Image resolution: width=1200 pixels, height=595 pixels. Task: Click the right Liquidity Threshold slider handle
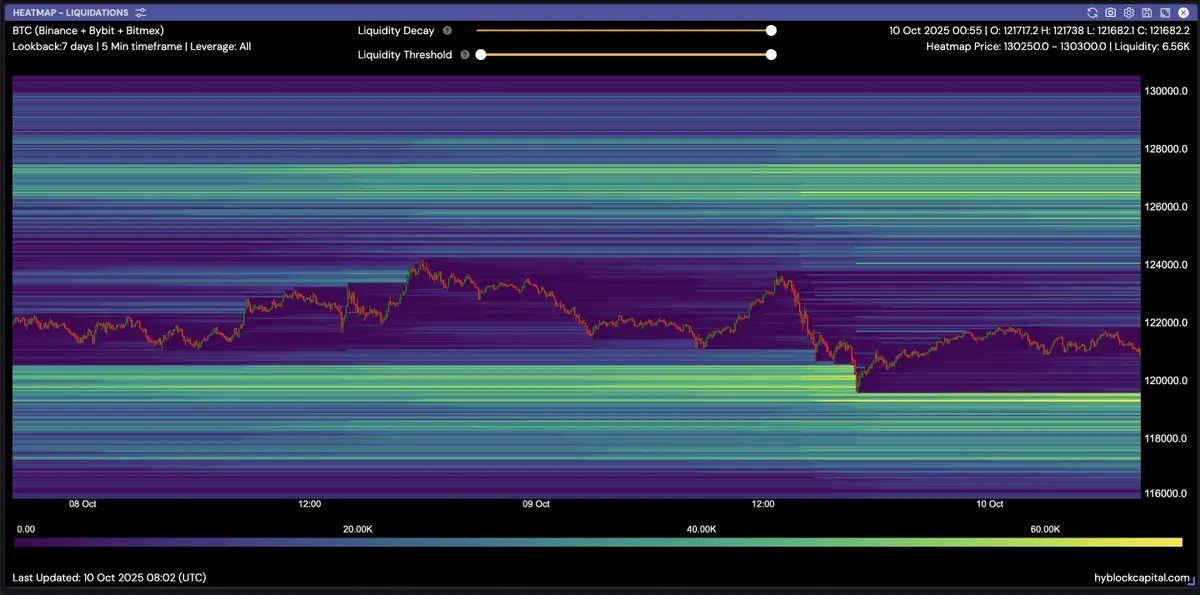point(771,55)
